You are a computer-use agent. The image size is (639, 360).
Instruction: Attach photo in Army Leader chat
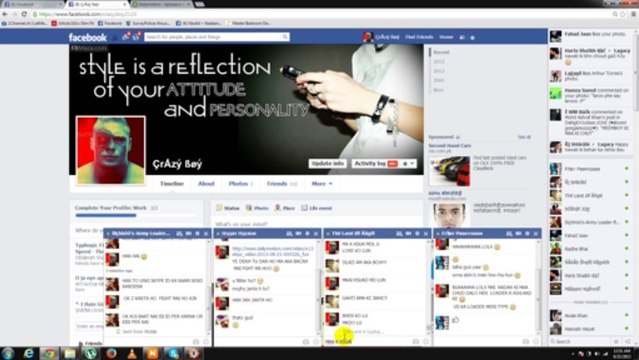[196, 342]
